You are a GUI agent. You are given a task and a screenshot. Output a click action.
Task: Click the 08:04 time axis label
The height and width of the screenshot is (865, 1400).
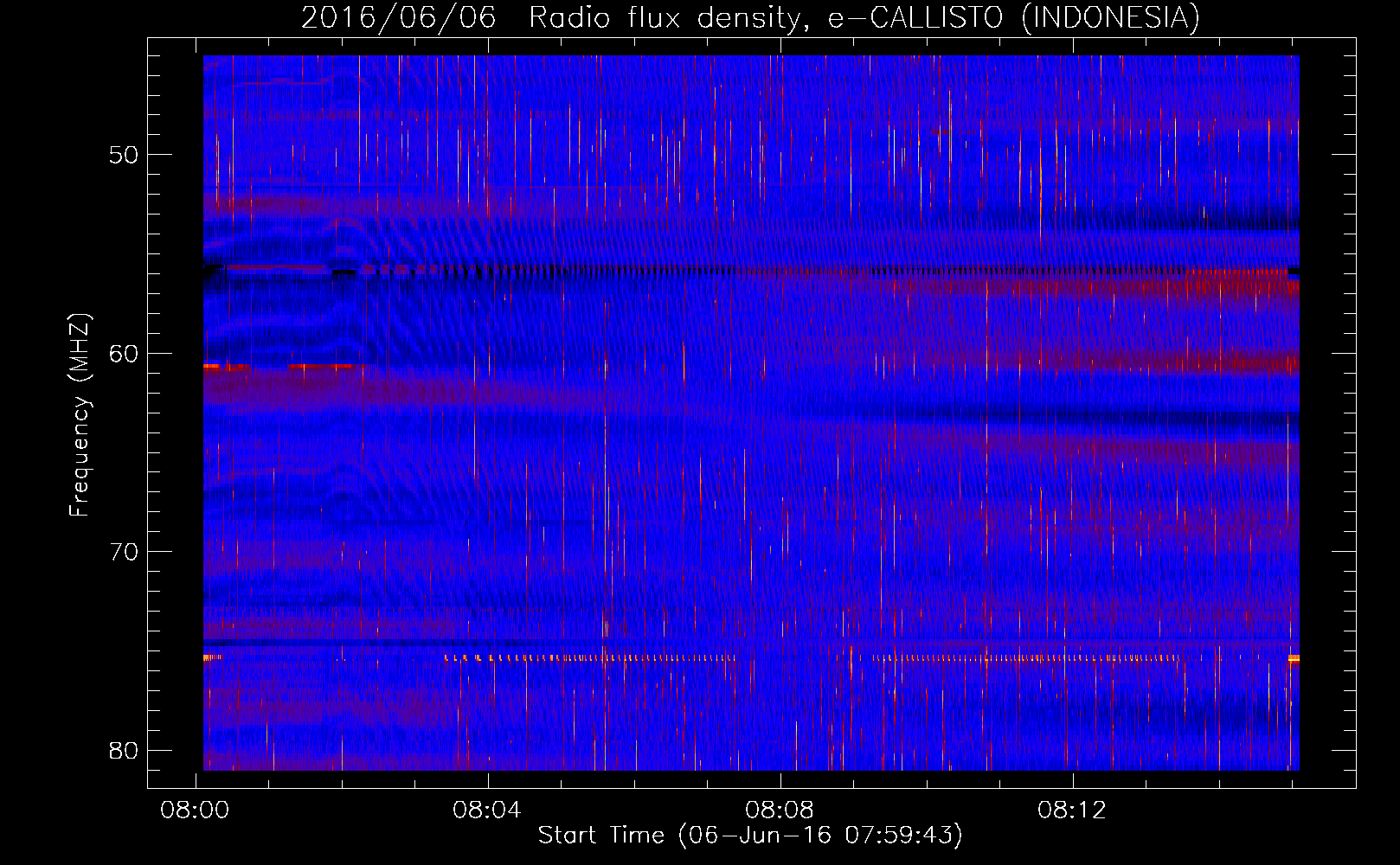tap(487, 810)
